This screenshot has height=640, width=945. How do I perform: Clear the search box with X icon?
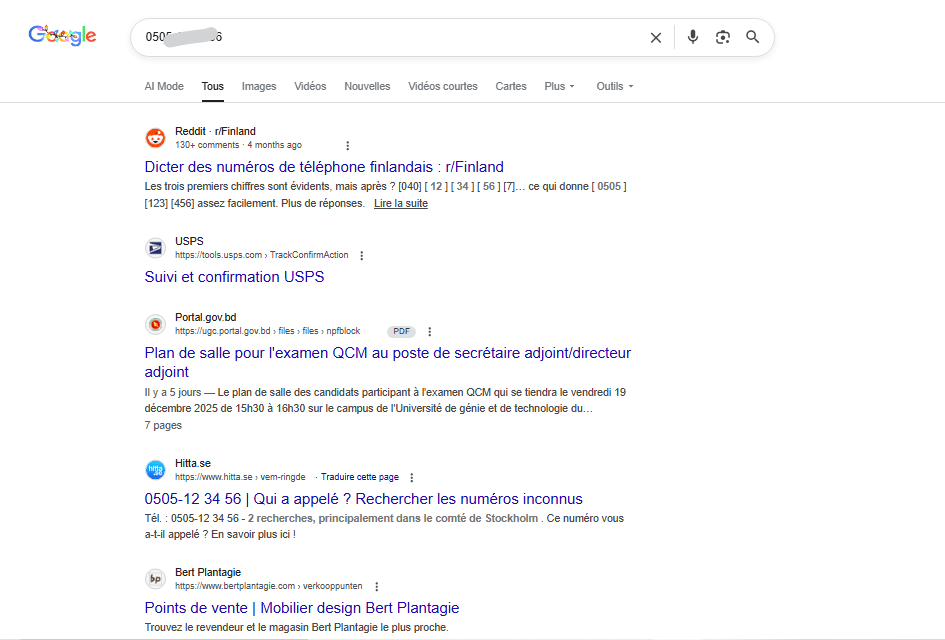coord(656,37)
